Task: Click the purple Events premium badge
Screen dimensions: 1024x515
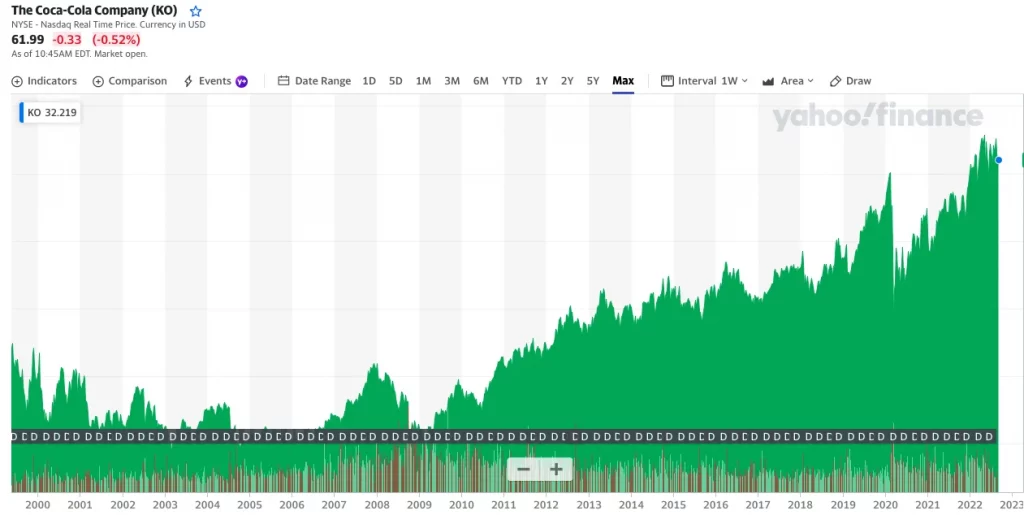Action: [x=241, y=81]
